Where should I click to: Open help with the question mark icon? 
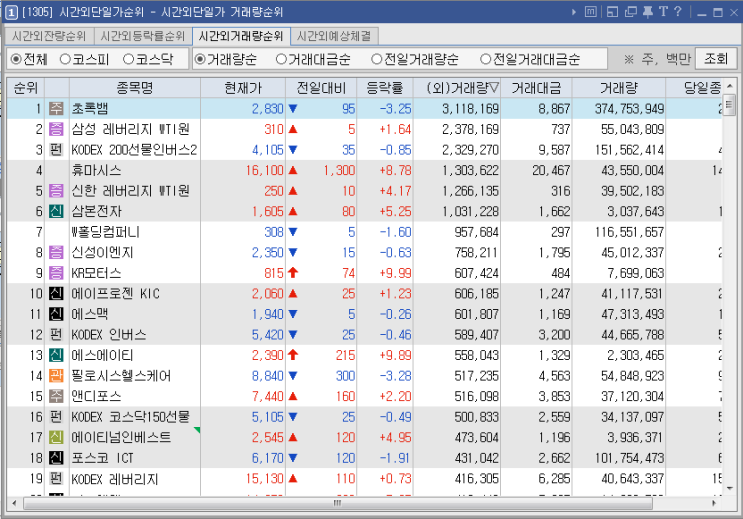point(678,12)
